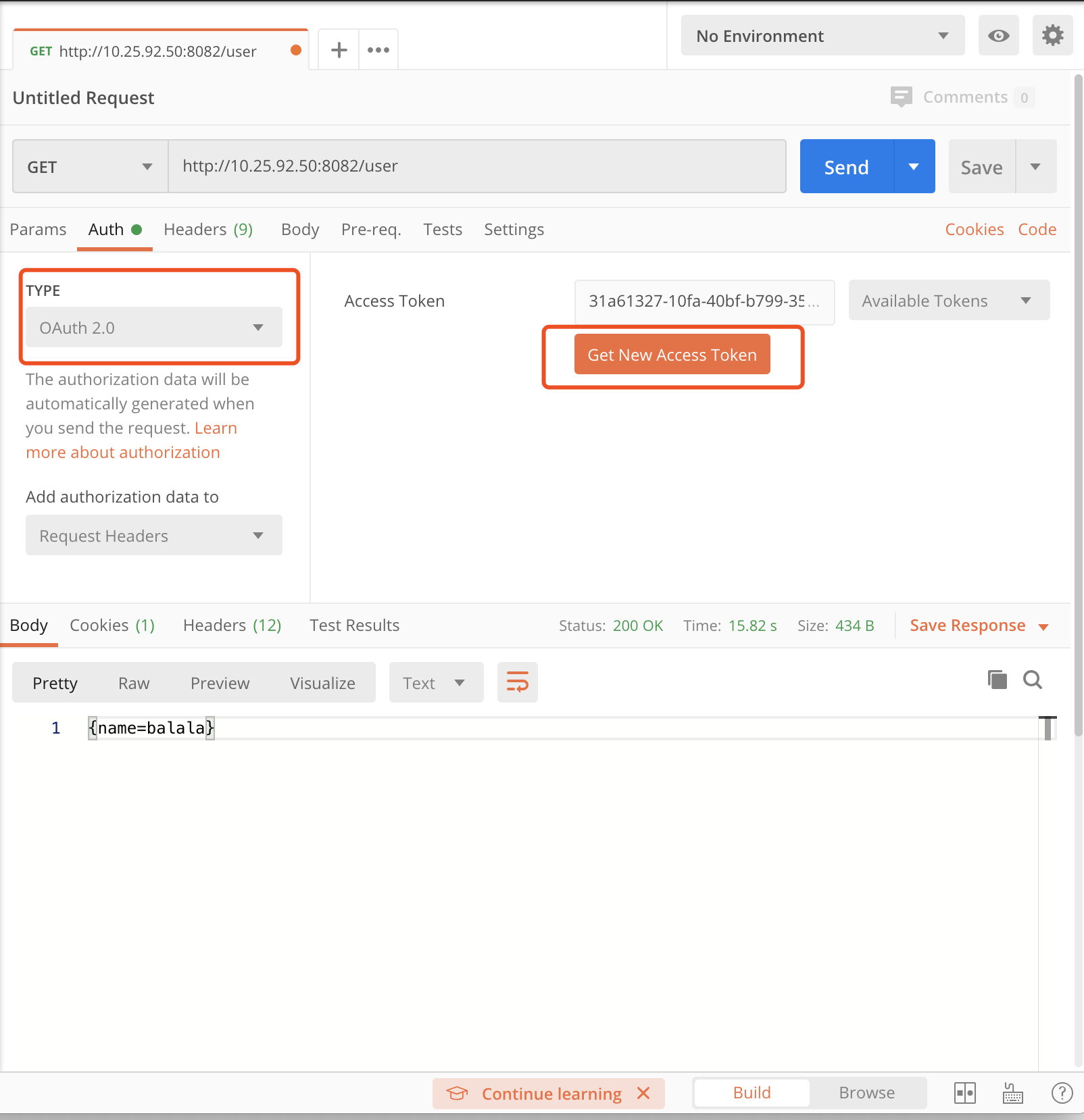Select the Preview response view
The height and width of the screenshot is (1120, 1084).
[x=220, y=683]
